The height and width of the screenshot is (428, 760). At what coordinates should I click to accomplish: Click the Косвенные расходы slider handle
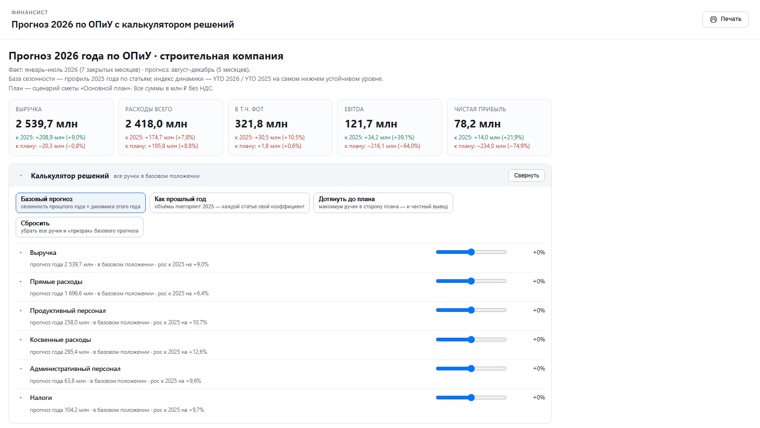[471, 340]
